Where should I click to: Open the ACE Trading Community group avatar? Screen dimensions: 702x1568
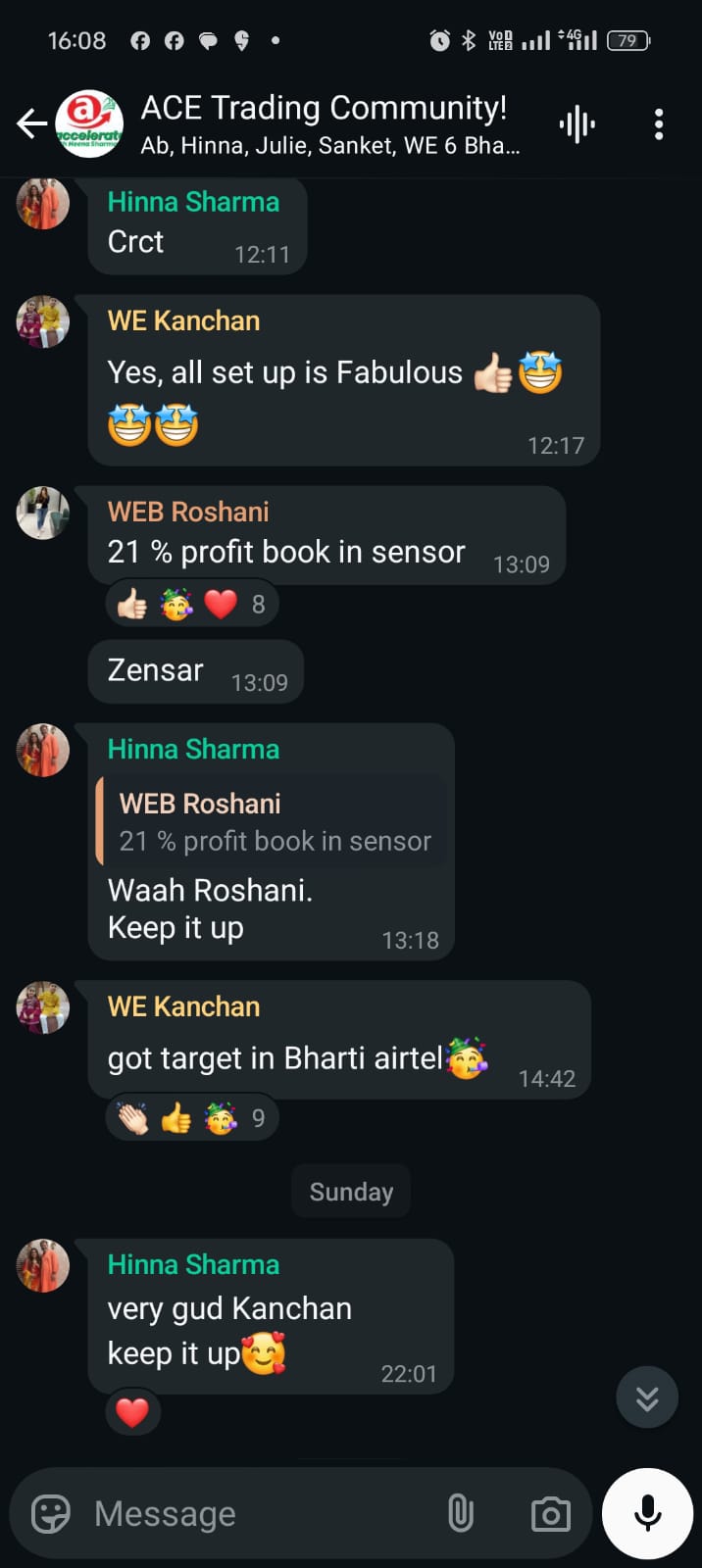tap(89, 123)
